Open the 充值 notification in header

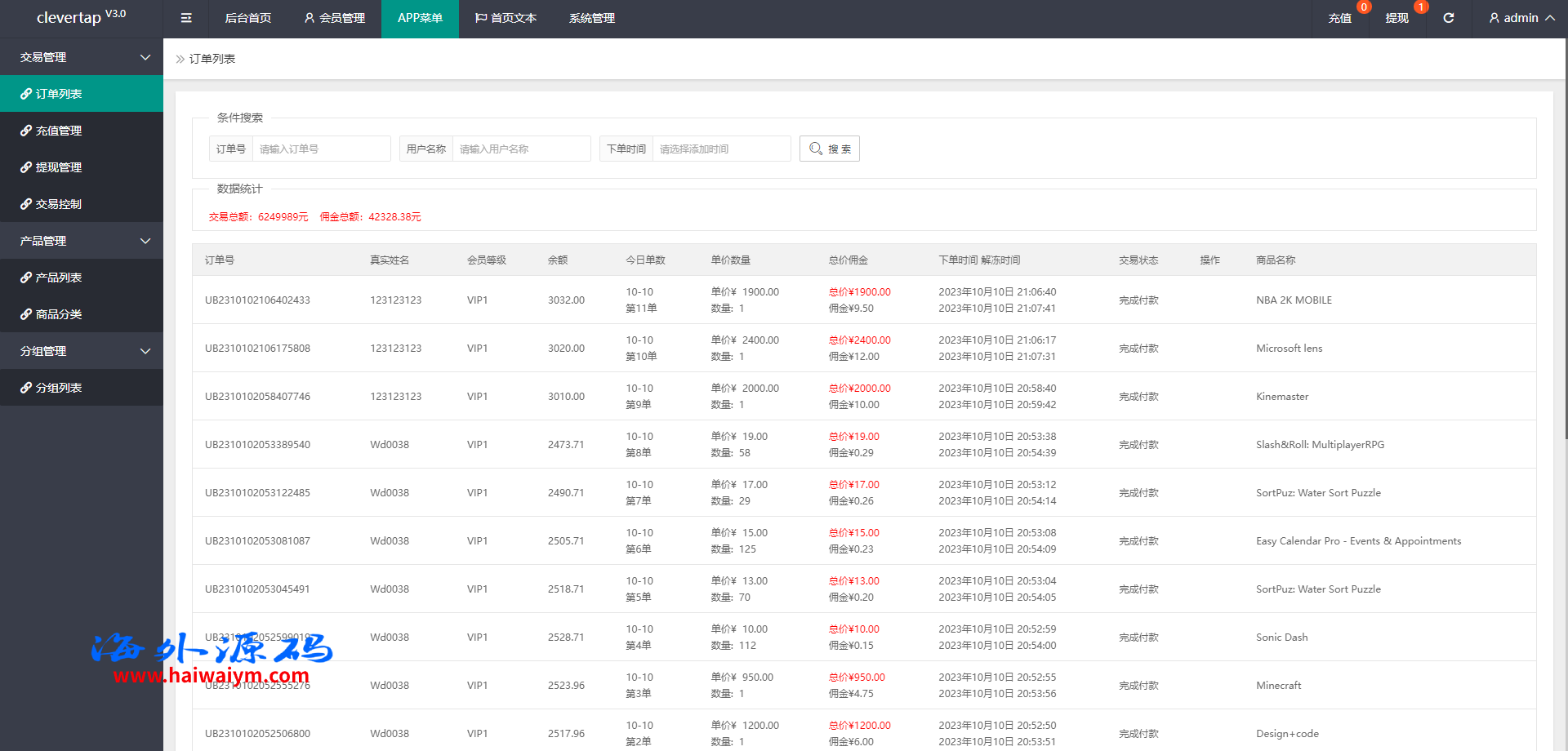1339,18
